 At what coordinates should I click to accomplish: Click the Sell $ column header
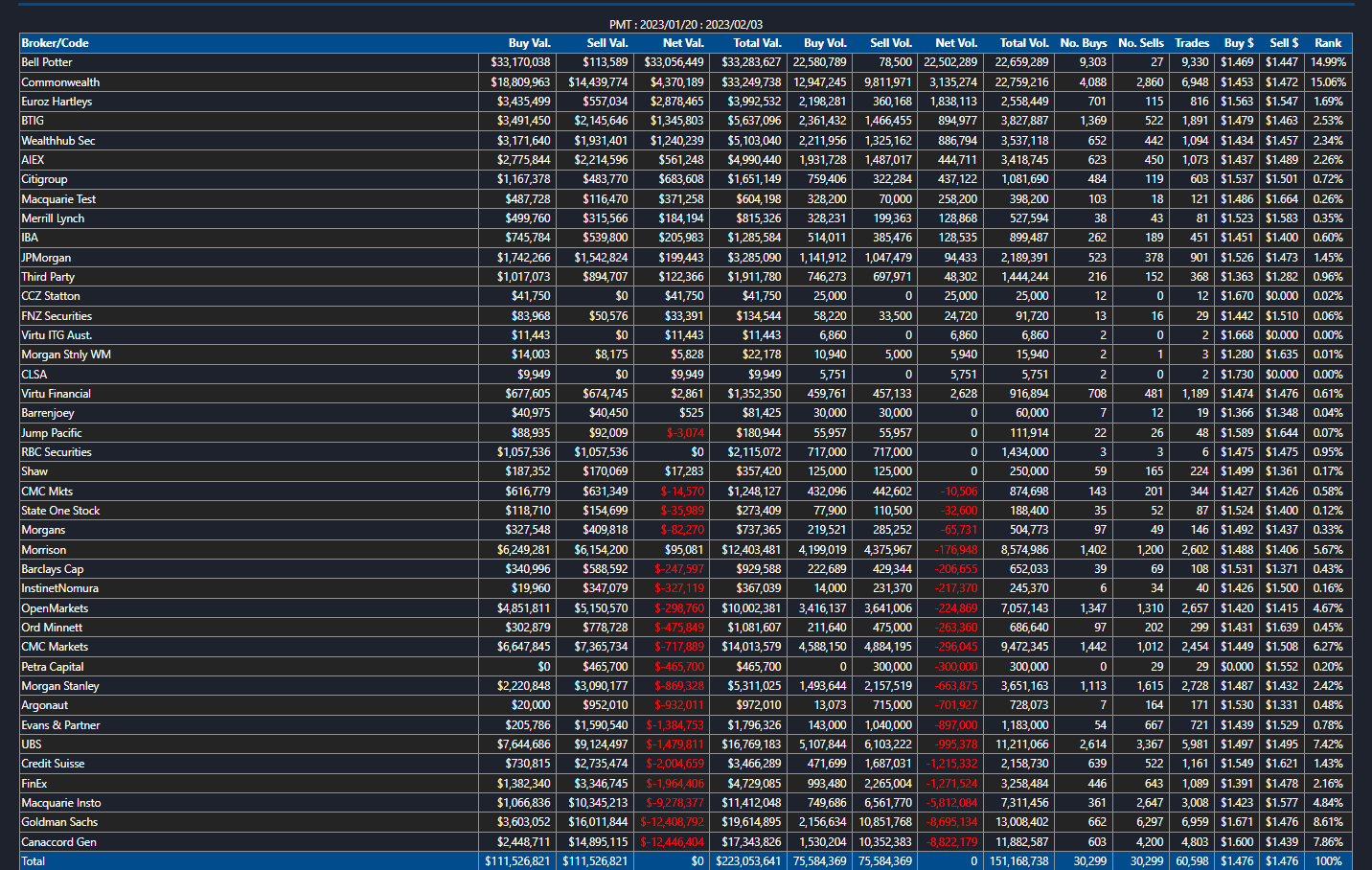[1284, 43]
